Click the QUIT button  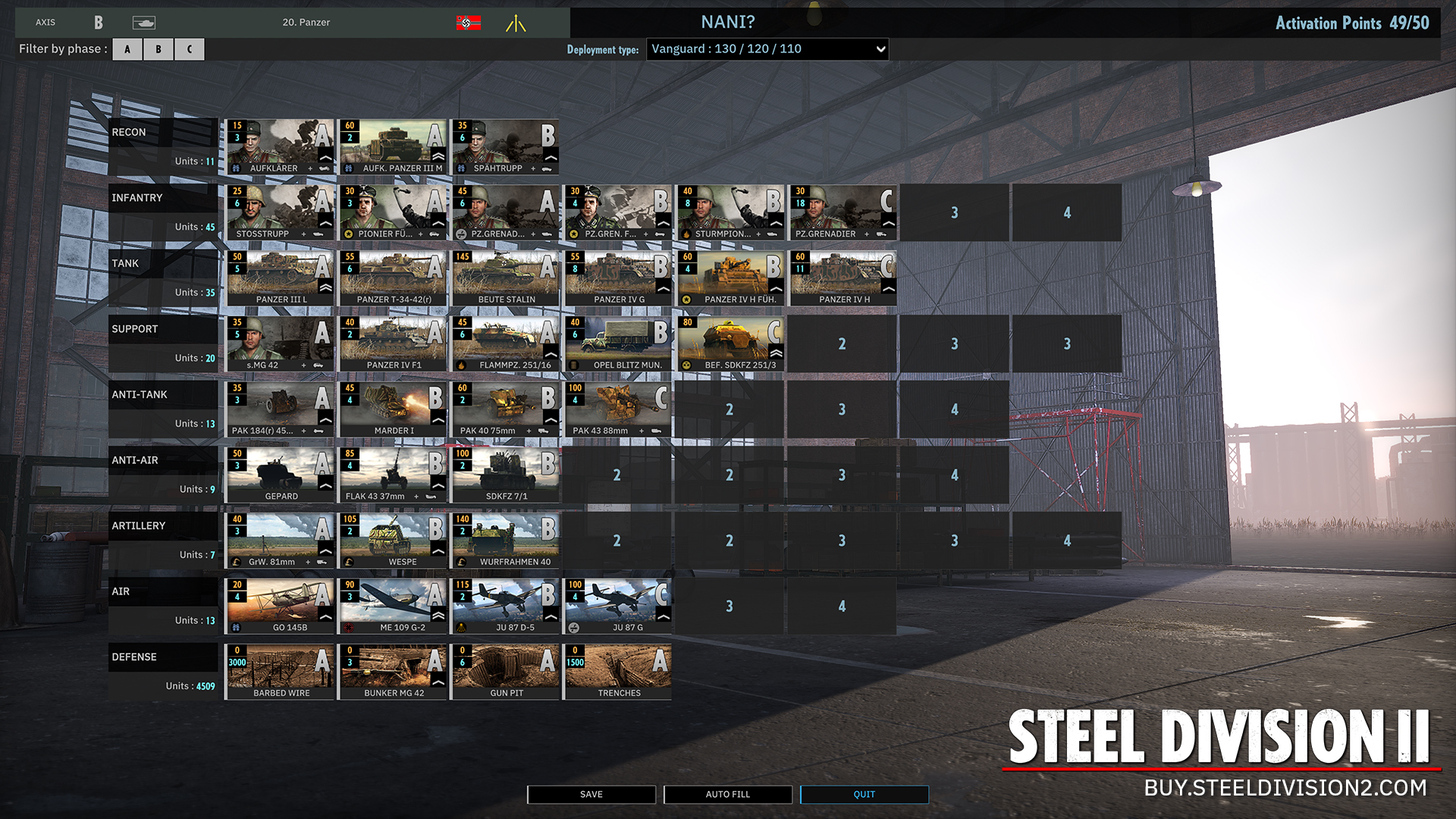[864, 794]
